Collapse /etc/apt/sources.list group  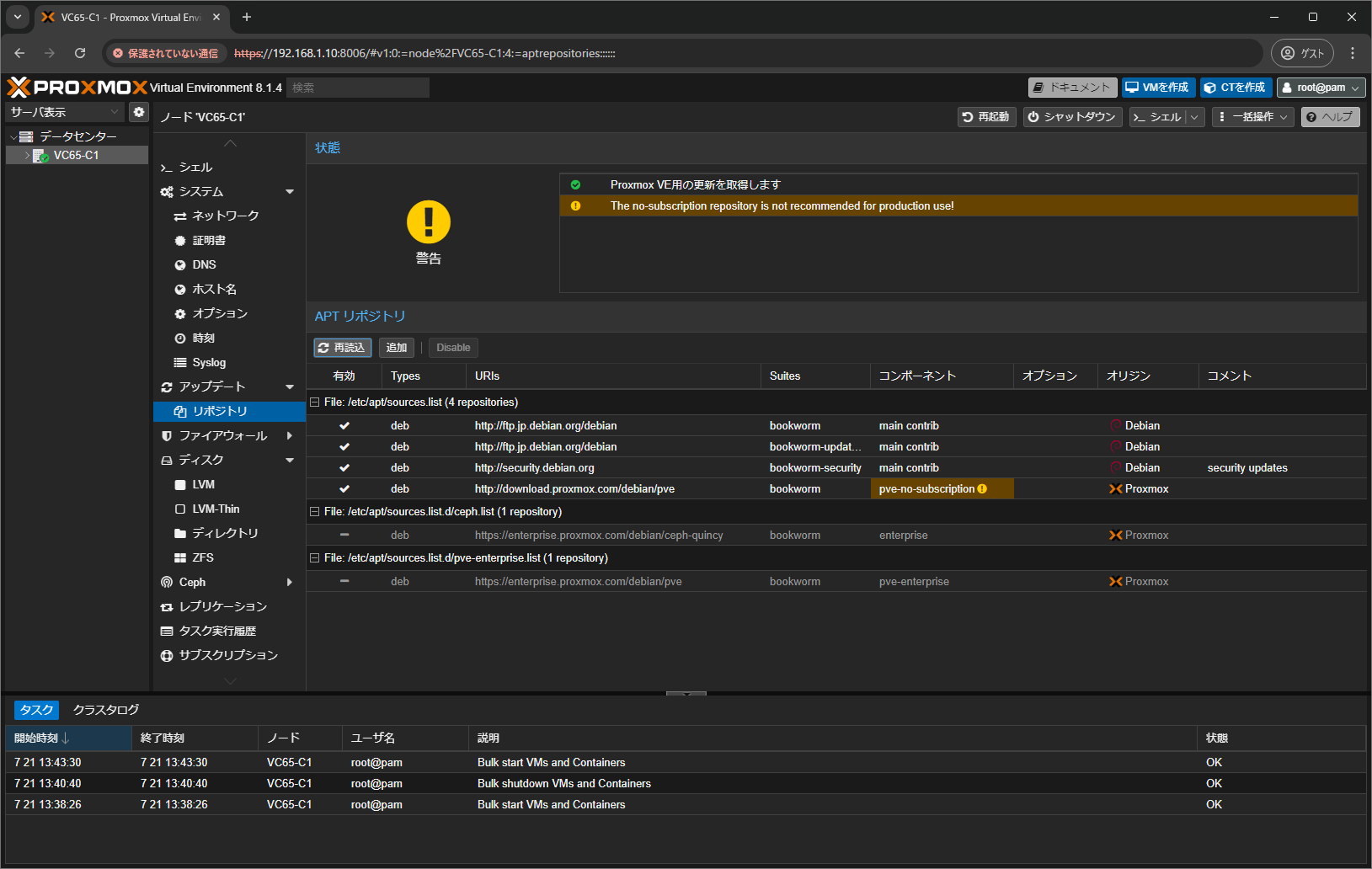(x=315, y=403)
